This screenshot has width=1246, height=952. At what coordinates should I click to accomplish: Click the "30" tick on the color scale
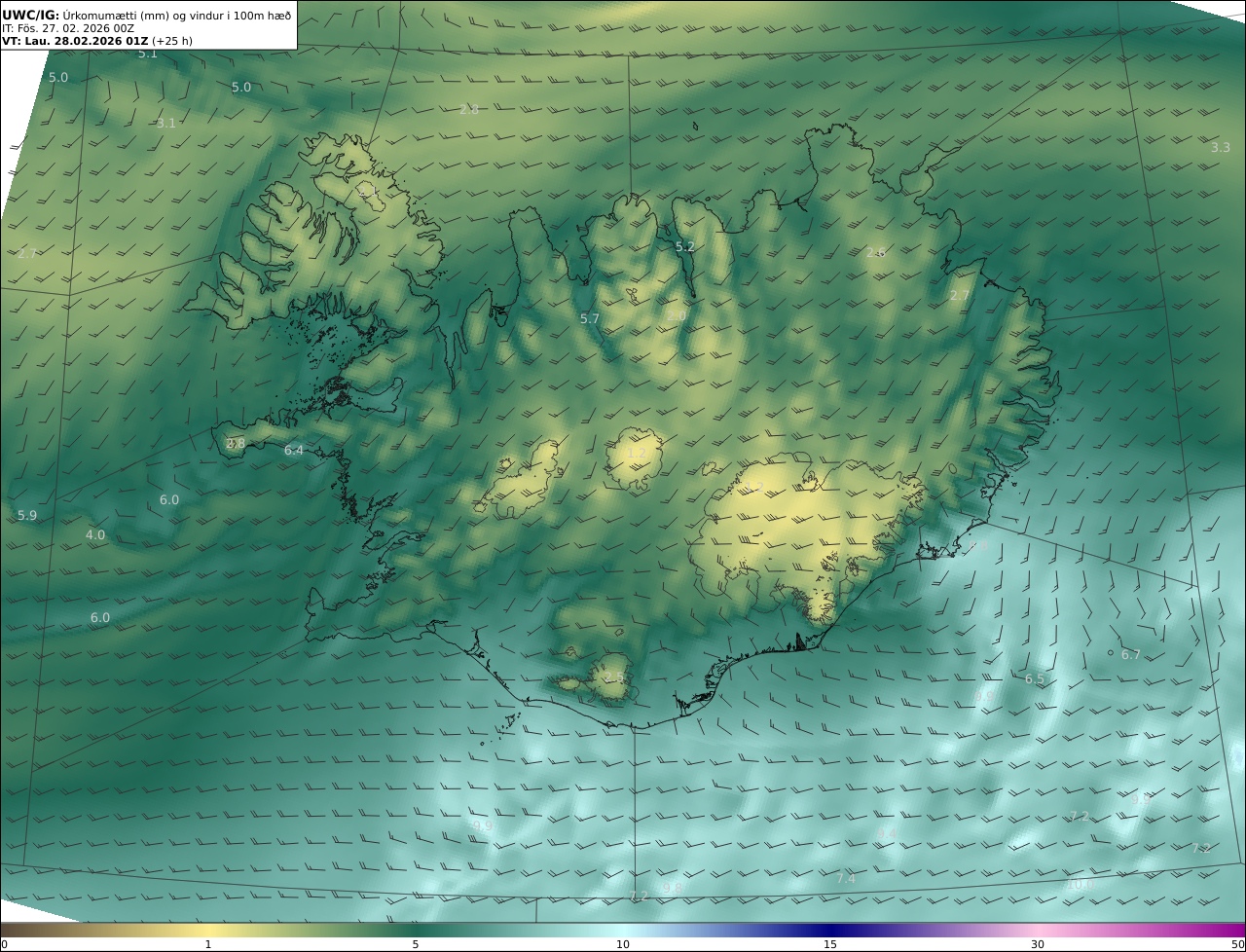coord(1038,944)
